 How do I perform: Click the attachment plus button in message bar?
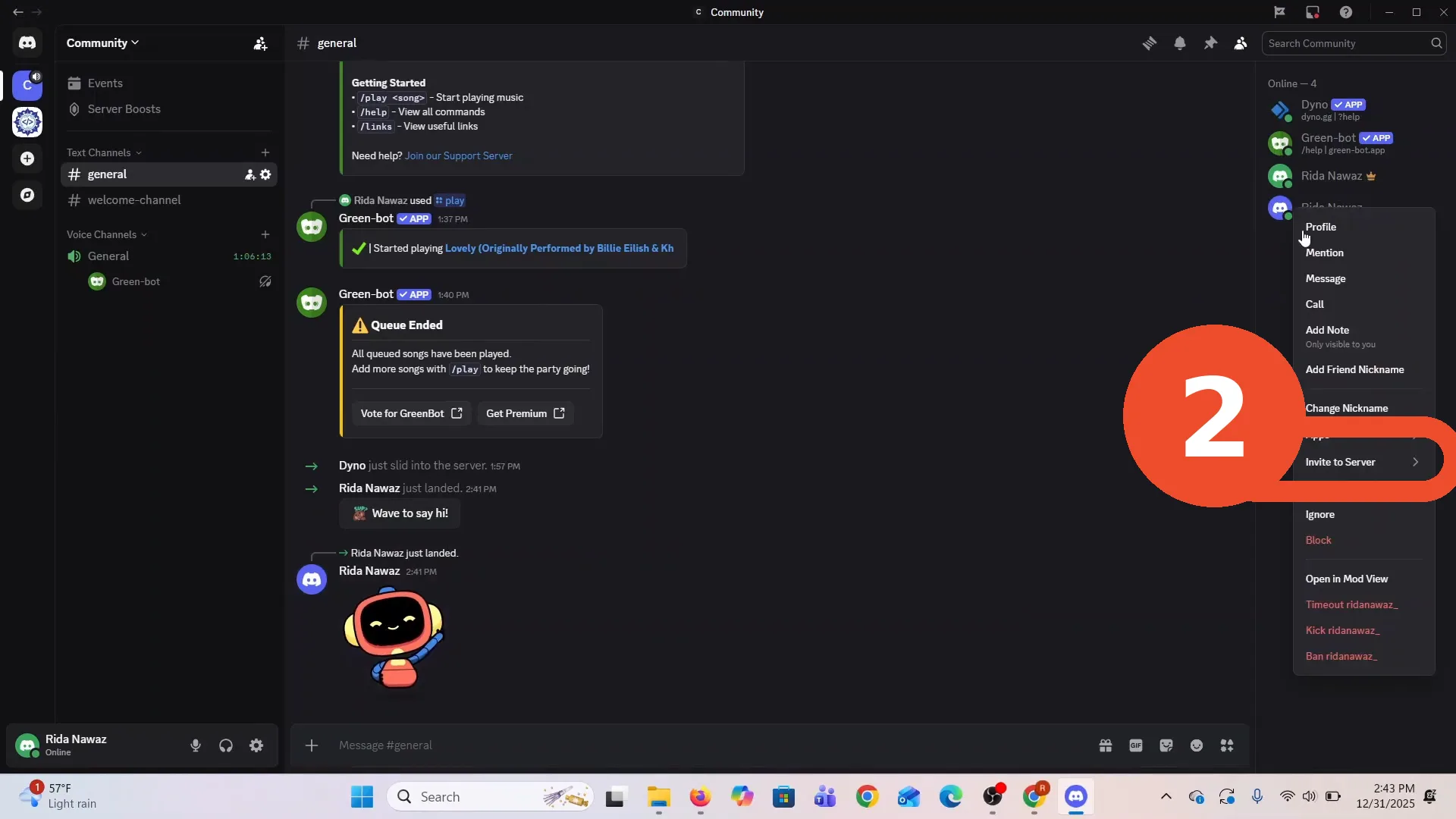pyautogui.click(x=312, y=745)
